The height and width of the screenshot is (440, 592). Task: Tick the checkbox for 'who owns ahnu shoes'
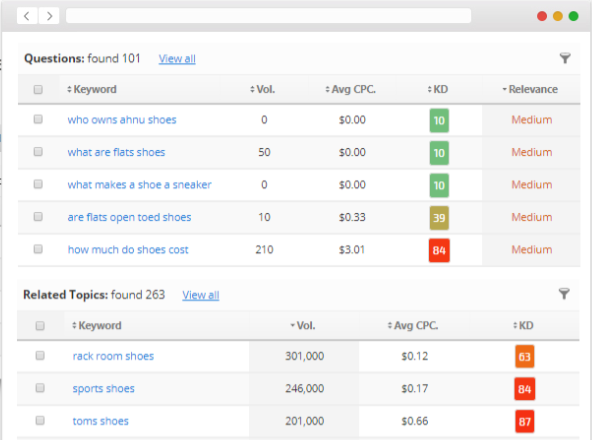click(x=38, y=119)
